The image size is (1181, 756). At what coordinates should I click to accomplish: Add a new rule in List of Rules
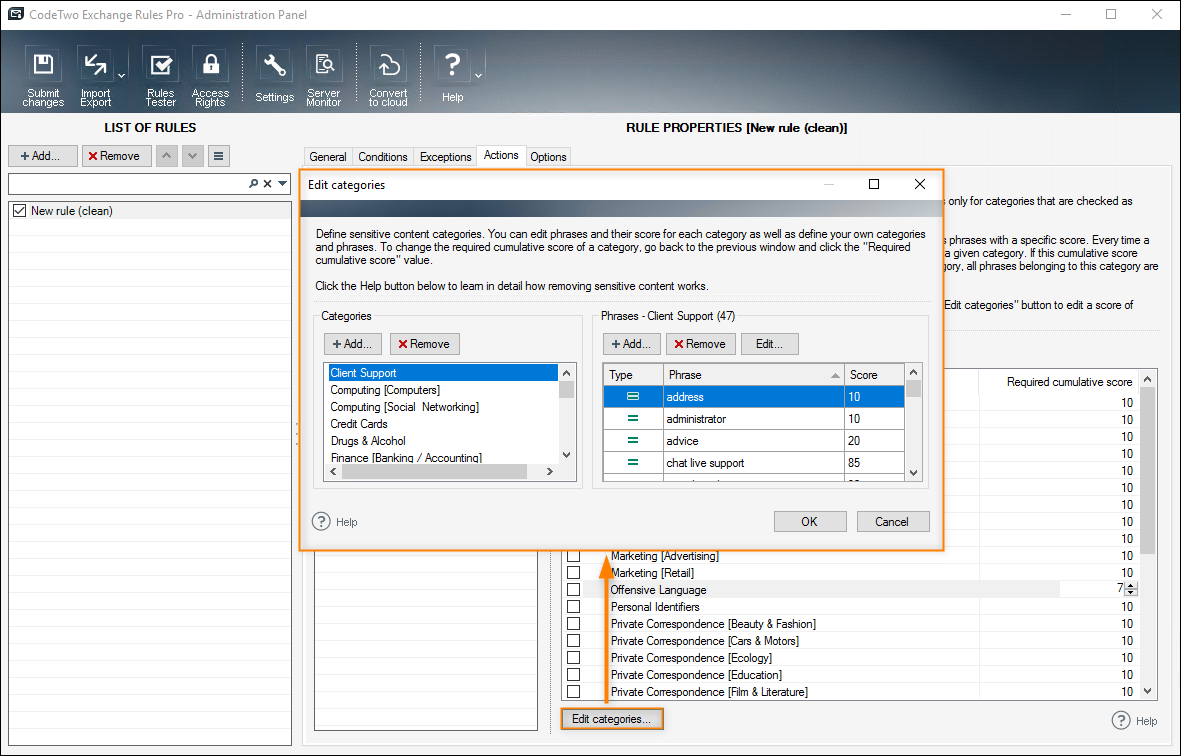tap(42, 156)
